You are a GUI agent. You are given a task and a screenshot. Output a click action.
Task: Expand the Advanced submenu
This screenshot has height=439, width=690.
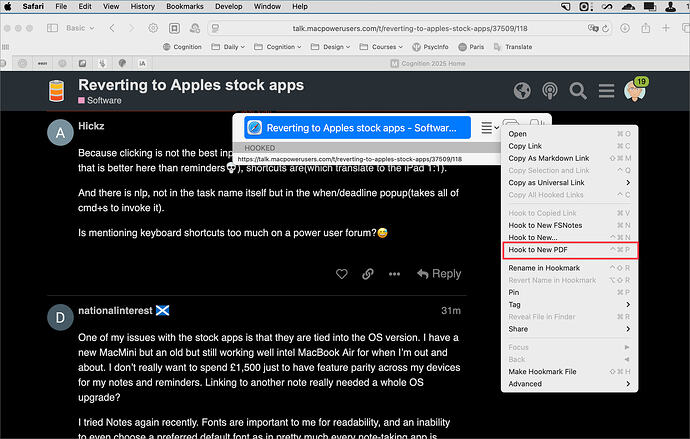point(569,384)
